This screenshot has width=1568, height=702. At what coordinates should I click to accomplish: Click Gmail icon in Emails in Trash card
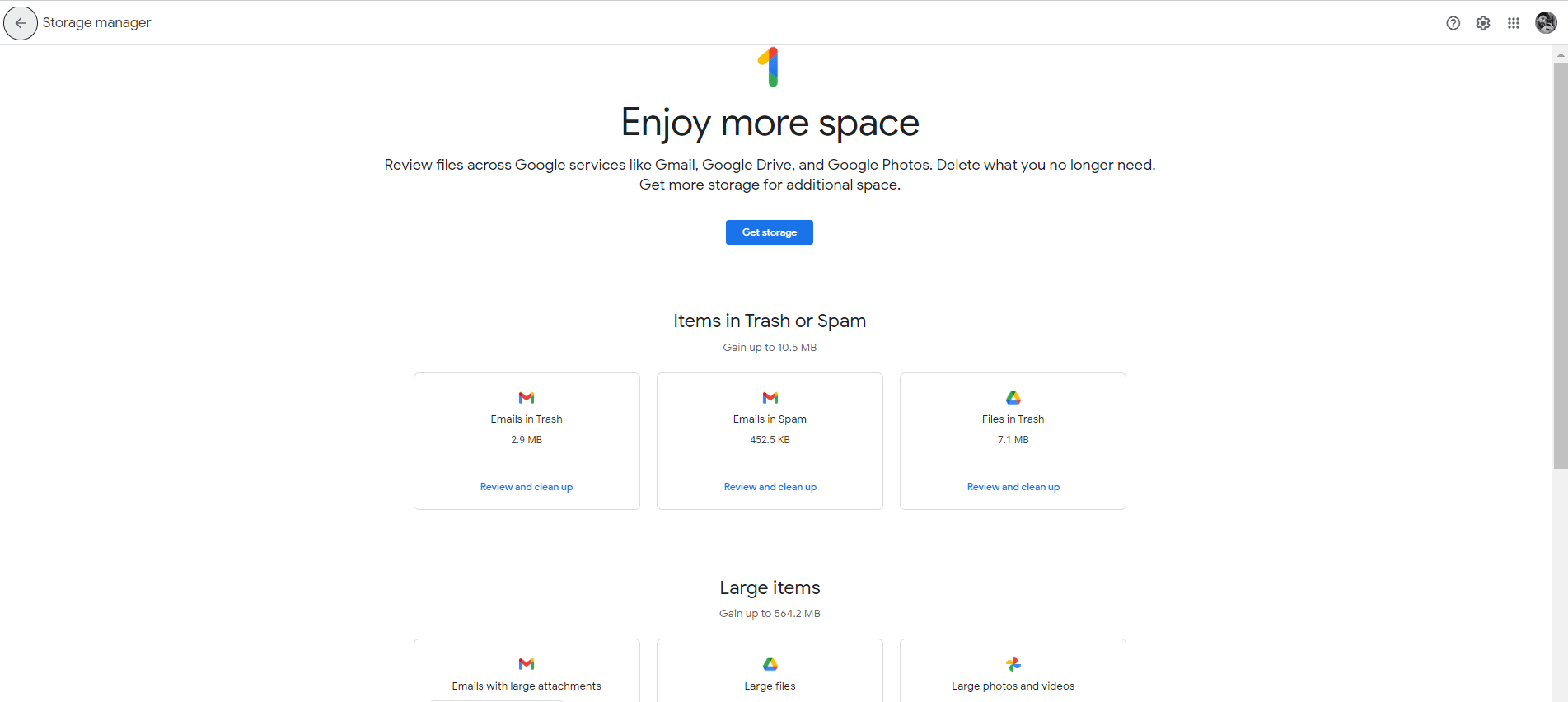pyautogui.click(x=527, y=398)
